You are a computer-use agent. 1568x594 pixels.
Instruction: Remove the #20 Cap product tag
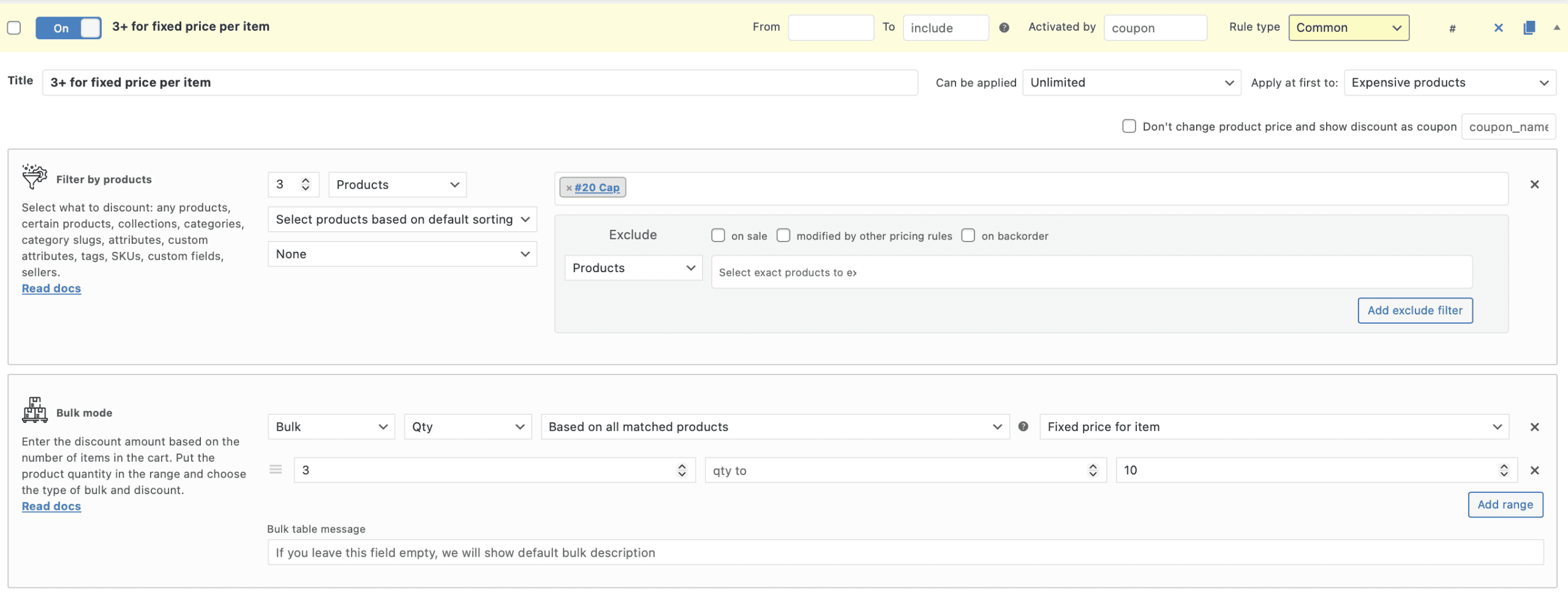[569, 188]
